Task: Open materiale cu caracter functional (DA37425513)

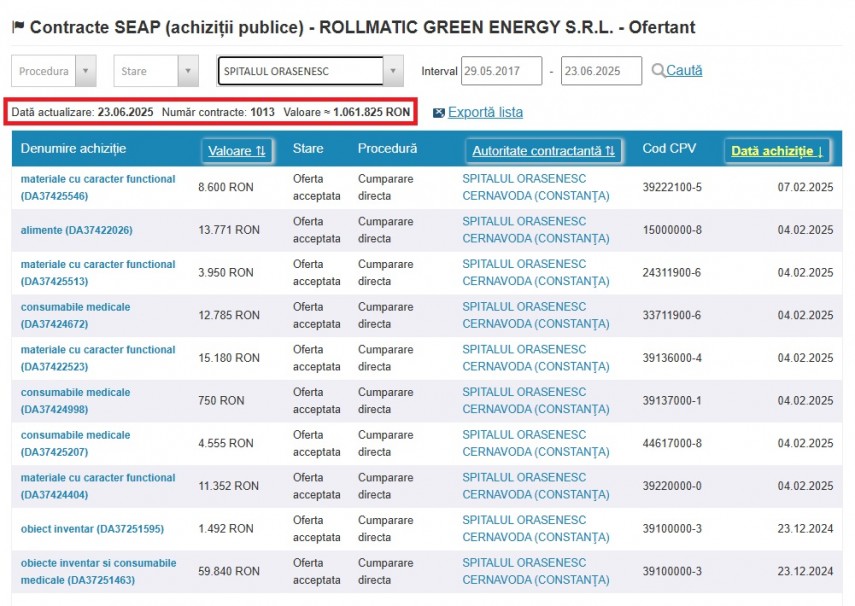Action: 98,273
